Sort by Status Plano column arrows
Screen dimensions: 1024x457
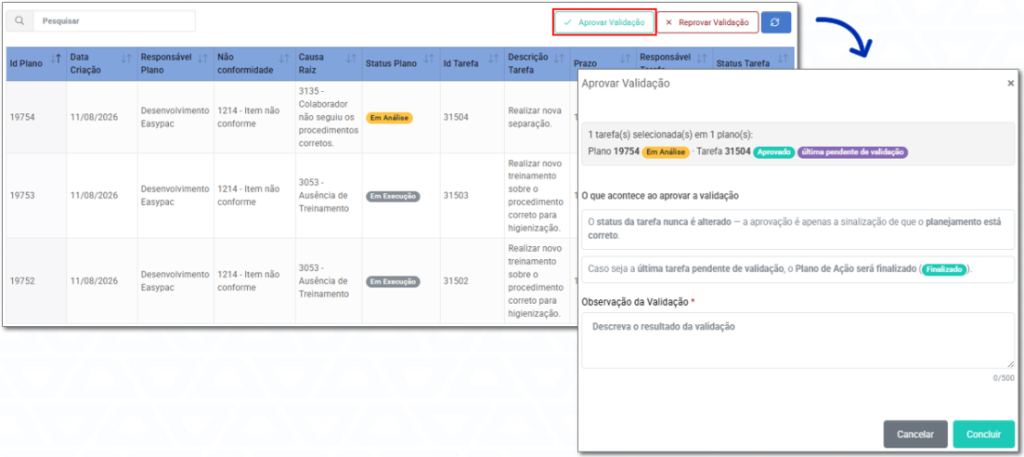(x=429, y=59)
